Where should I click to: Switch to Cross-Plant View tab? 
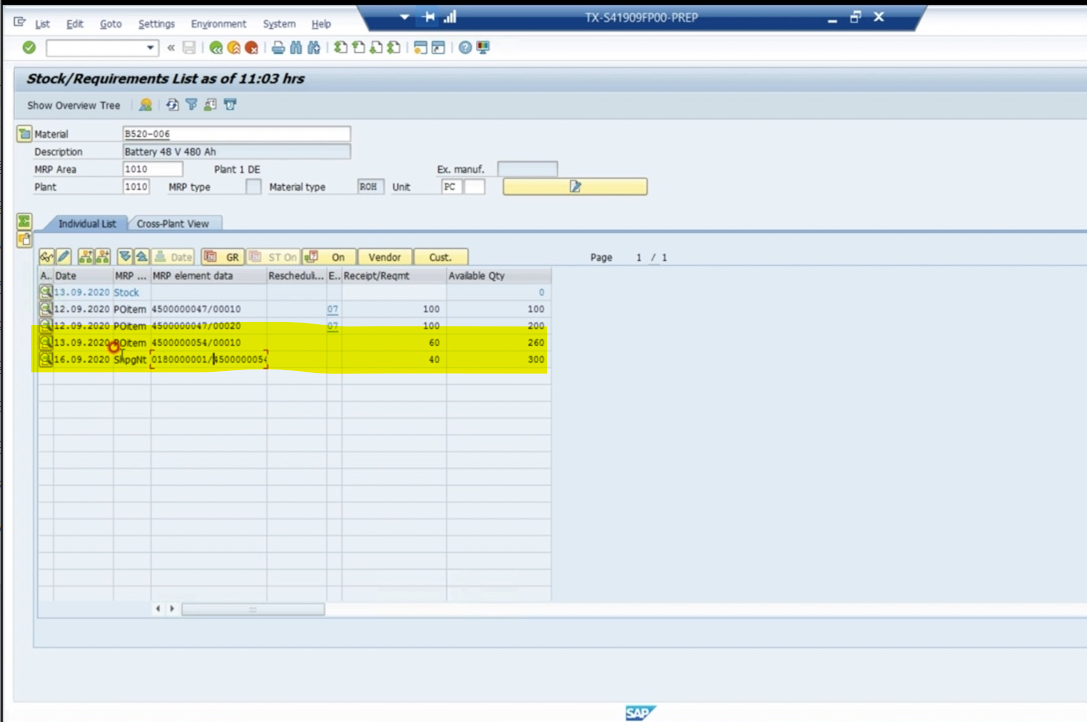pos(173,223)
